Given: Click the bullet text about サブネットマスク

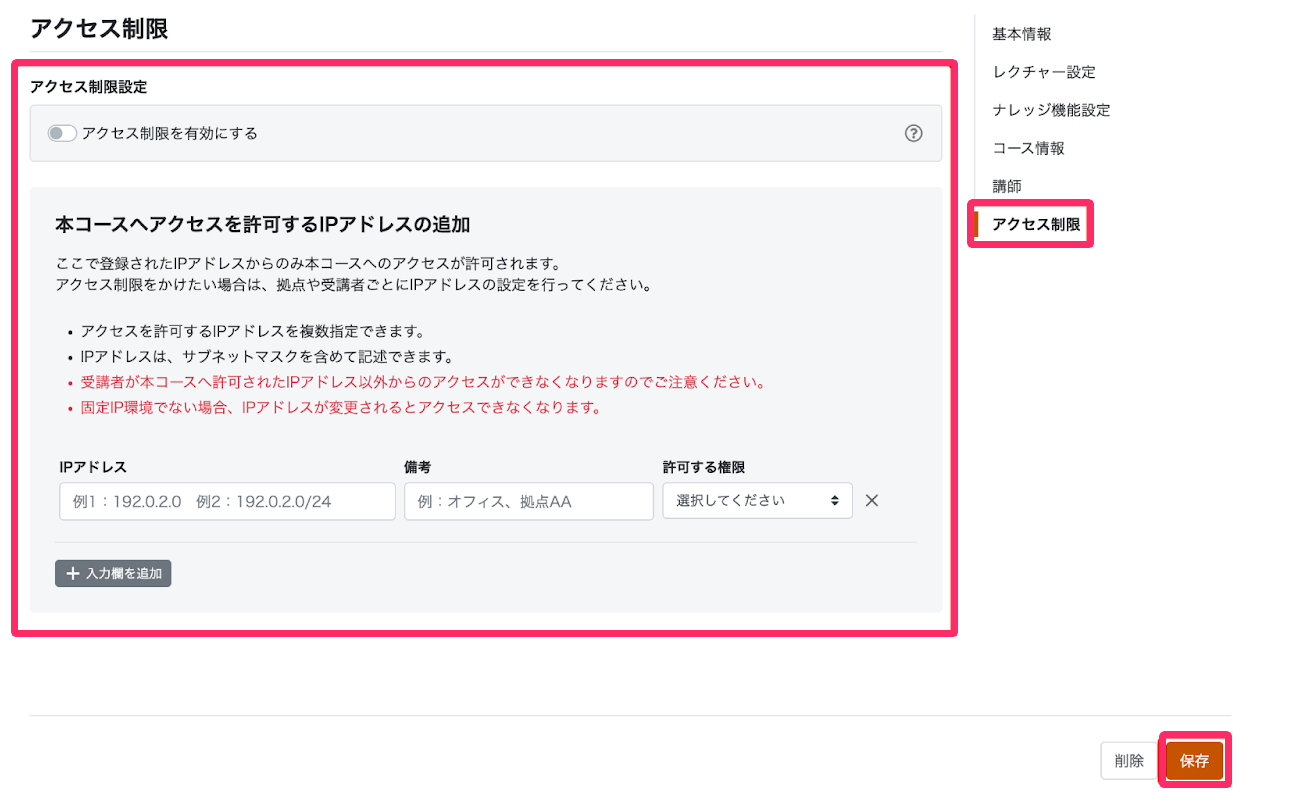Looking at the screenshot, I should (x=267, y=356).
